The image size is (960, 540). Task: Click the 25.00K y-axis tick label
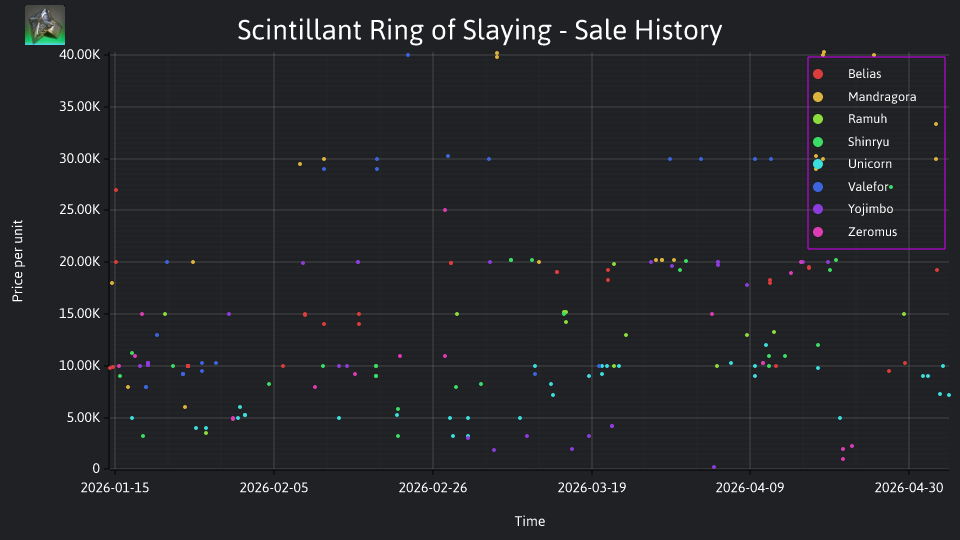point(80,210)
